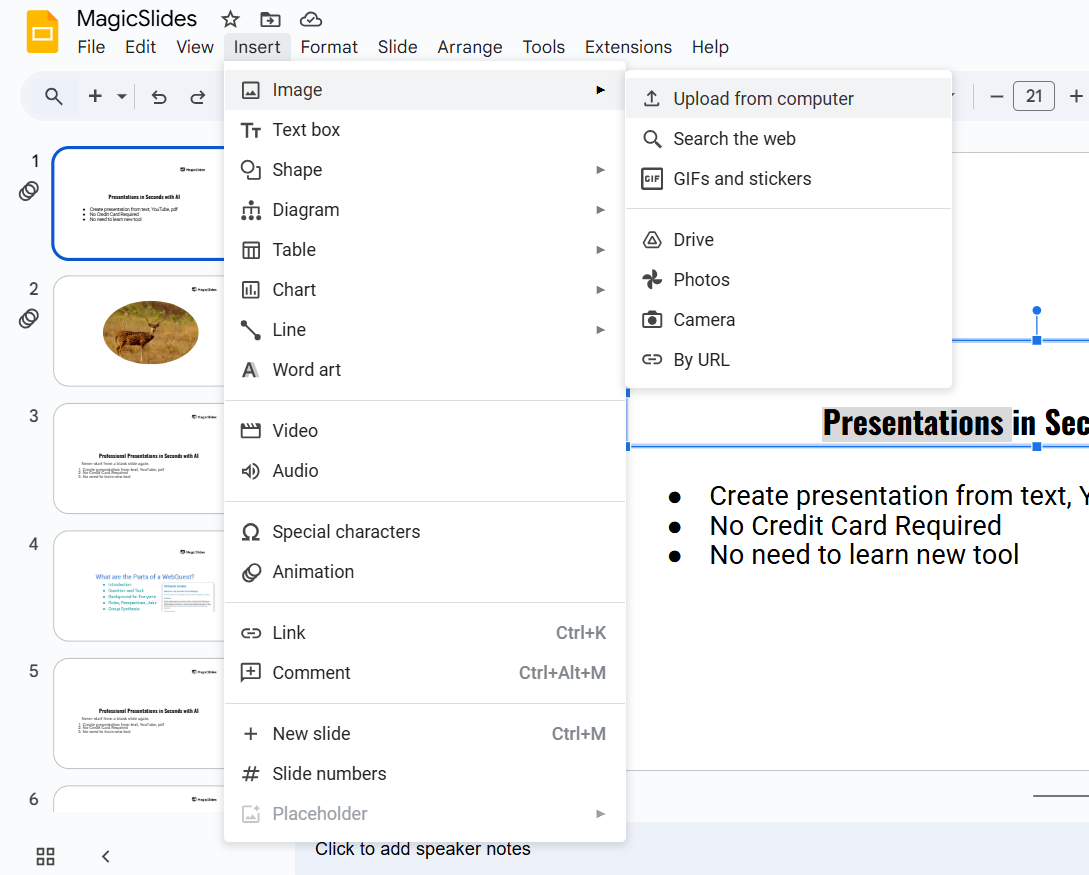Add a Comment from Insert menu

pos(425,673)
